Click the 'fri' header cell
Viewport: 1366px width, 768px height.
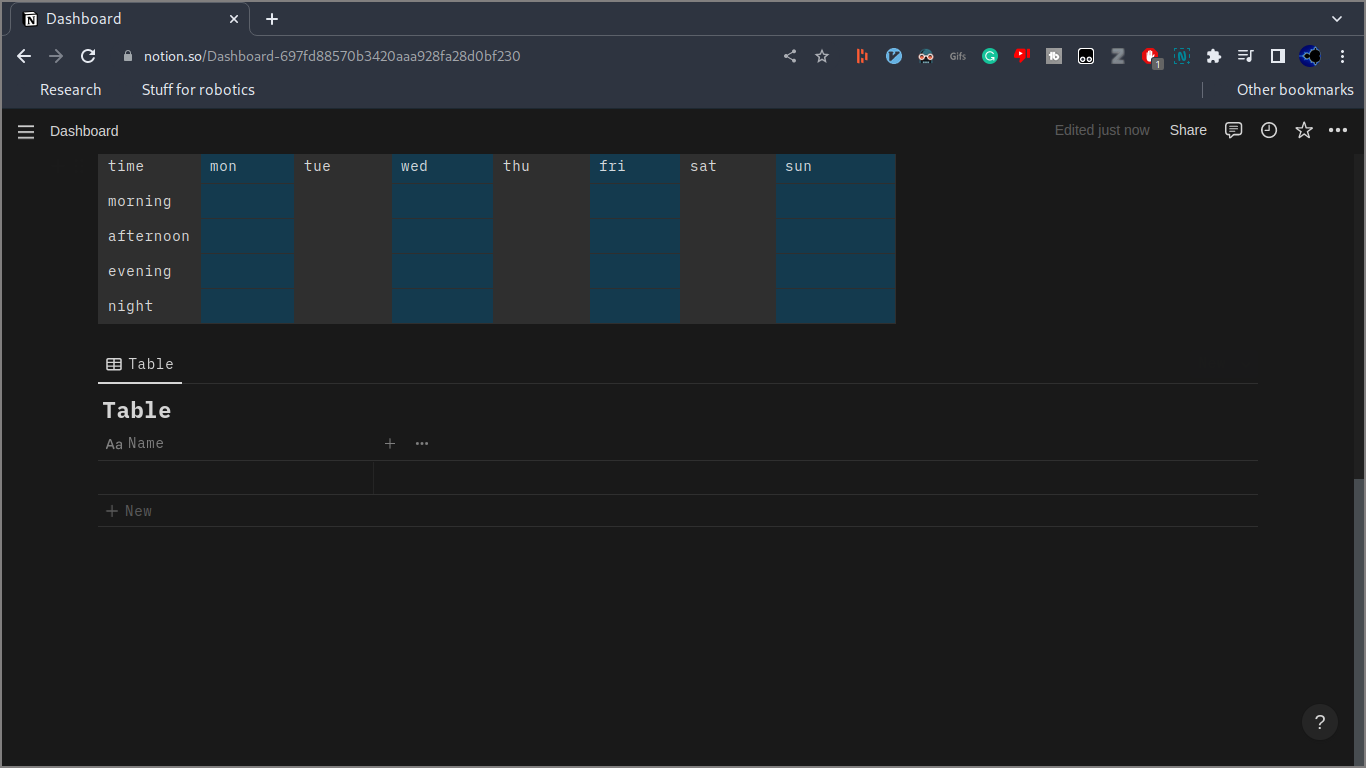coord(635,167)
